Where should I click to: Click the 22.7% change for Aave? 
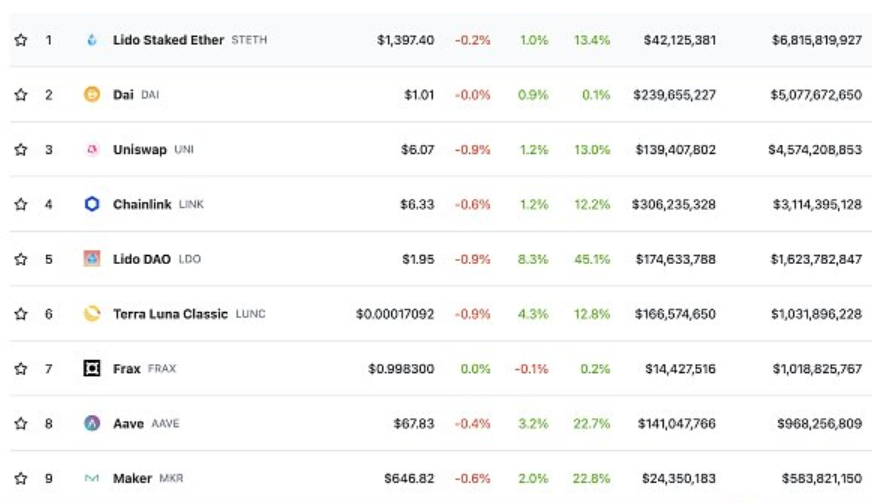point(592,423)
